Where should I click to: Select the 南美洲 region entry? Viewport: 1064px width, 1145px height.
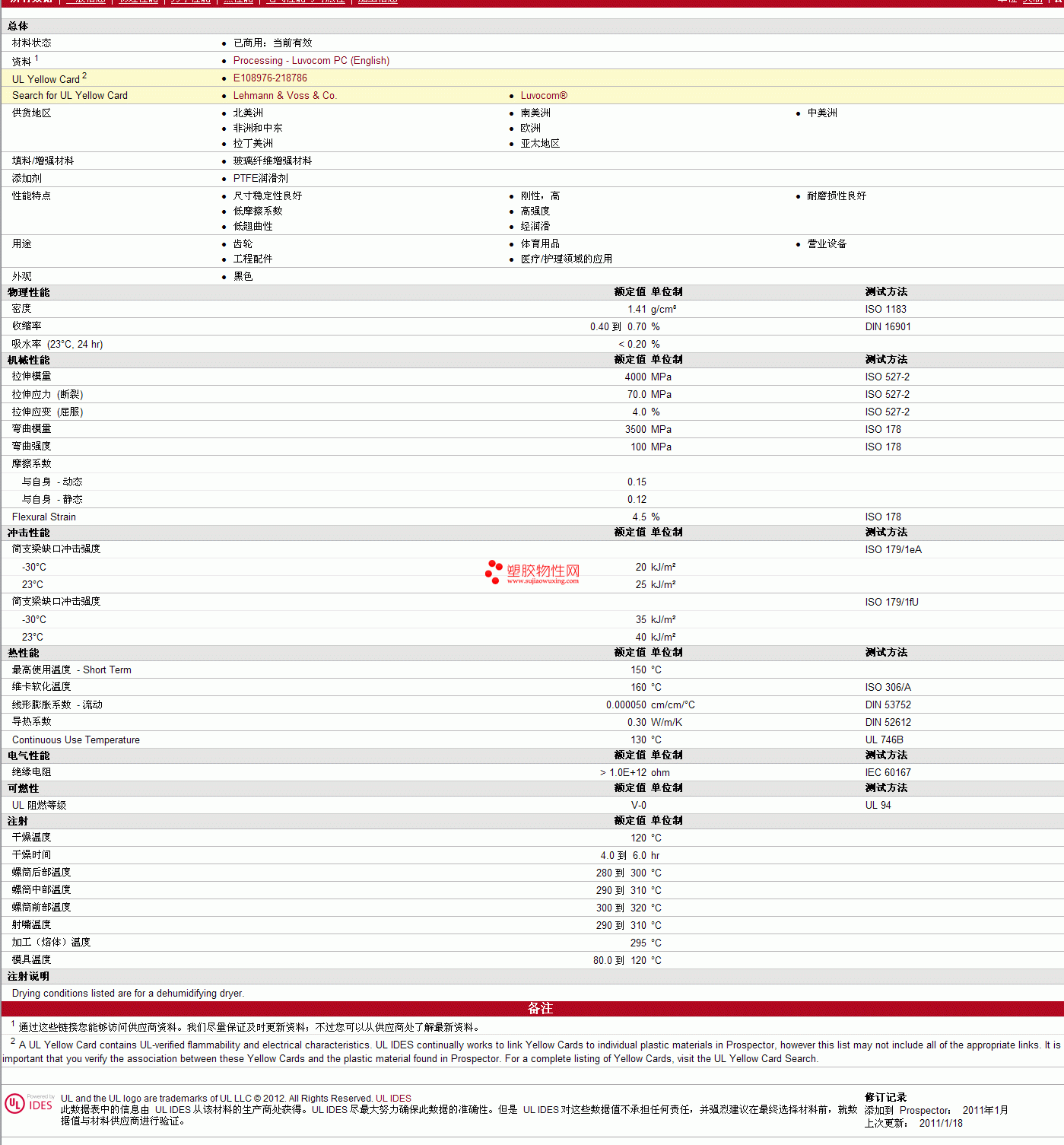(535, 113)
